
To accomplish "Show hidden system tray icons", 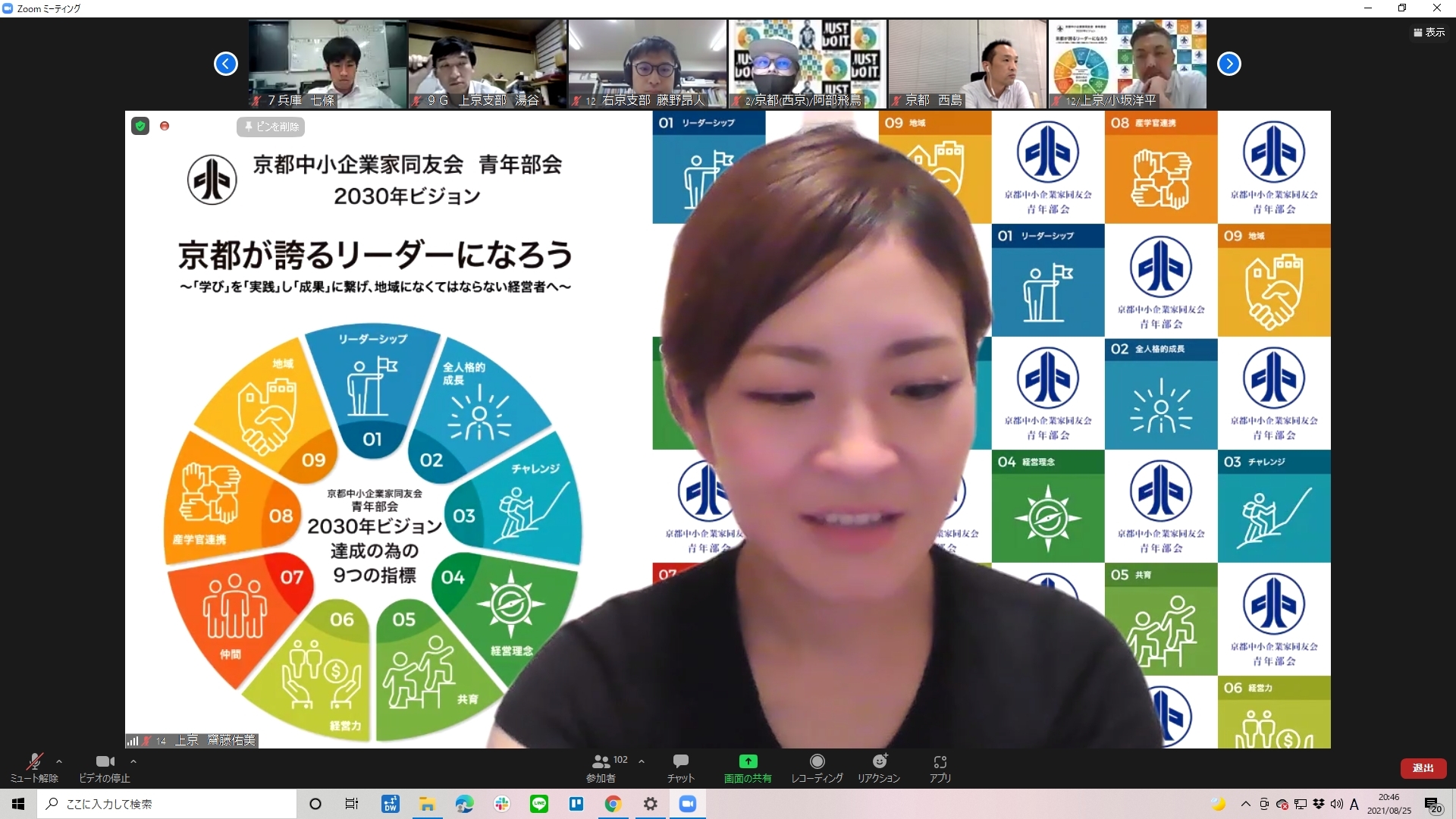I will pos(1245,804).
